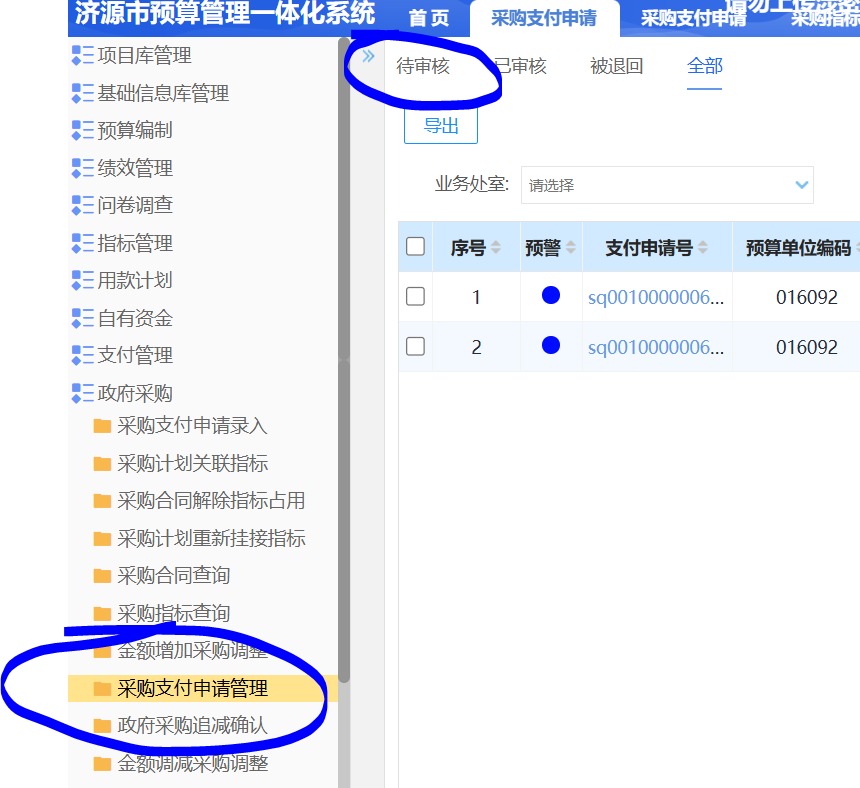Switch to the 待审核 tab
860x788 pixels.
(x=423, y=66)
